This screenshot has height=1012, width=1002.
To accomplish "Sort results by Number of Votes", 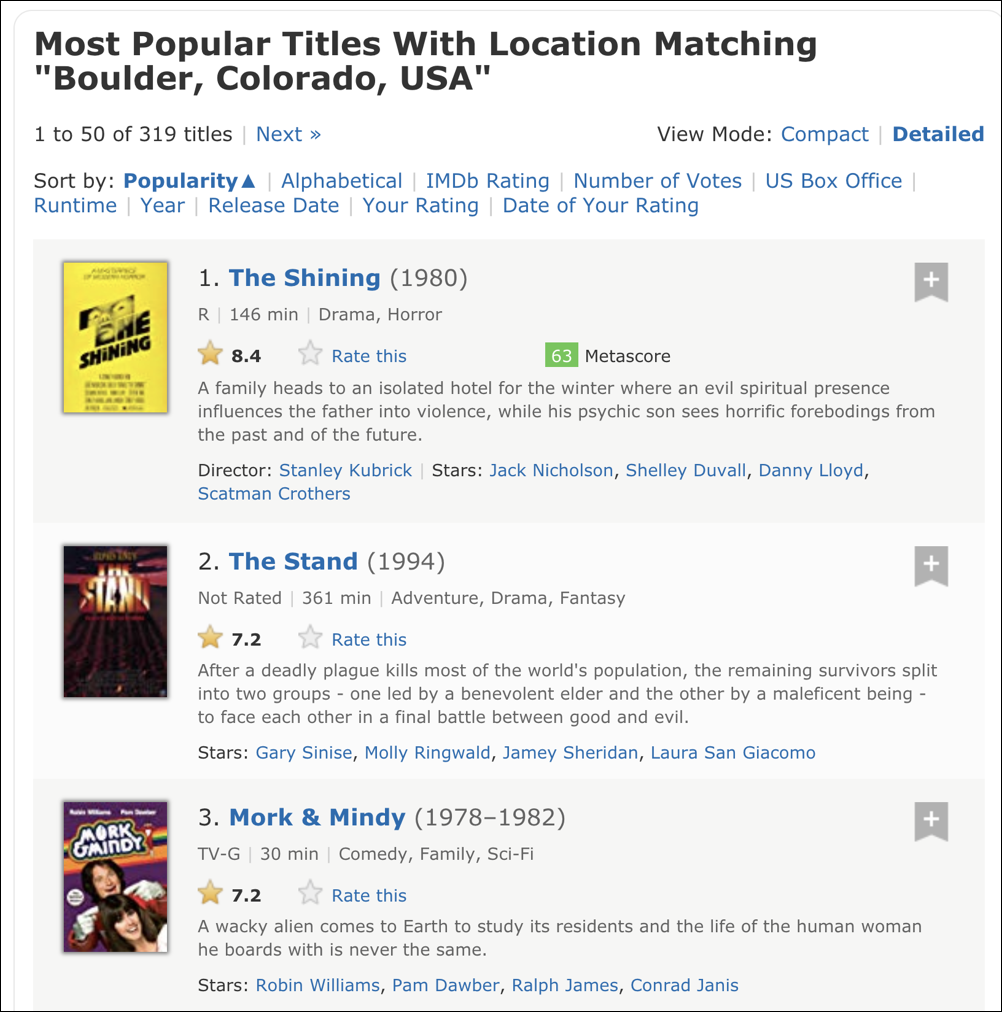I will pos(657,181).
